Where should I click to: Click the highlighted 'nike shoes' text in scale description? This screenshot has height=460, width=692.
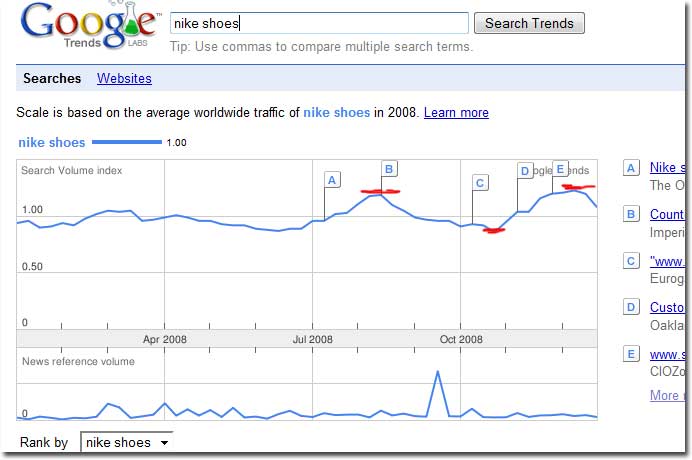click(336, 113)
